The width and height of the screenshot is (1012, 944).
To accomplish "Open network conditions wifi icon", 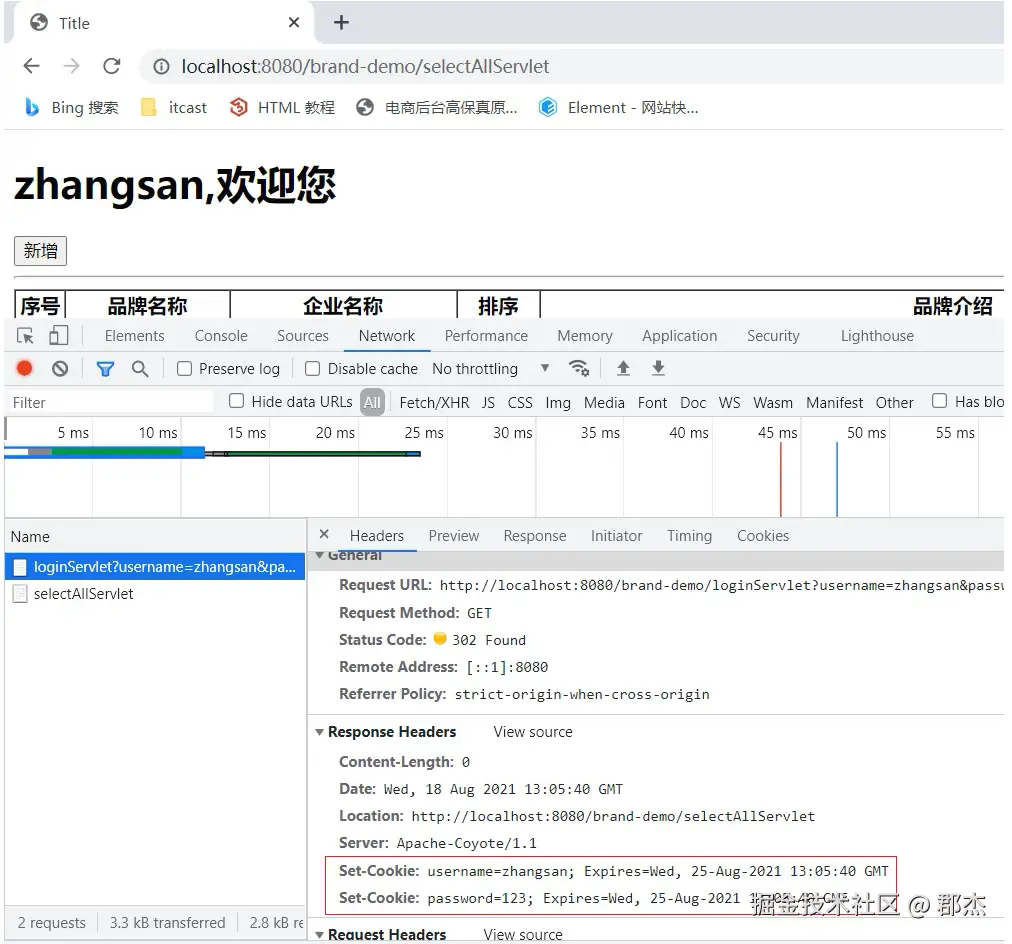I will pos(578,368).
